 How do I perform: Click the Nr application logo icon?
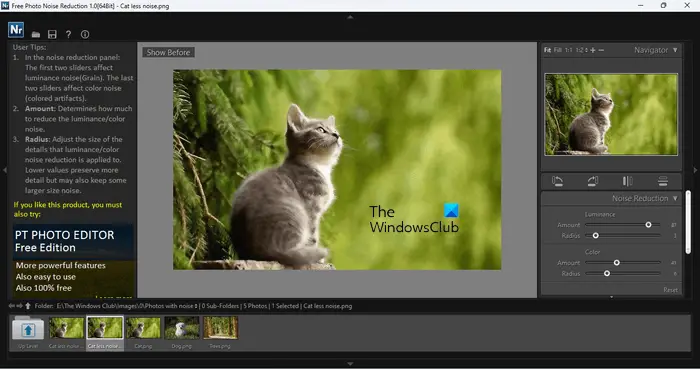pyautogui.click(x=16, y=30)
